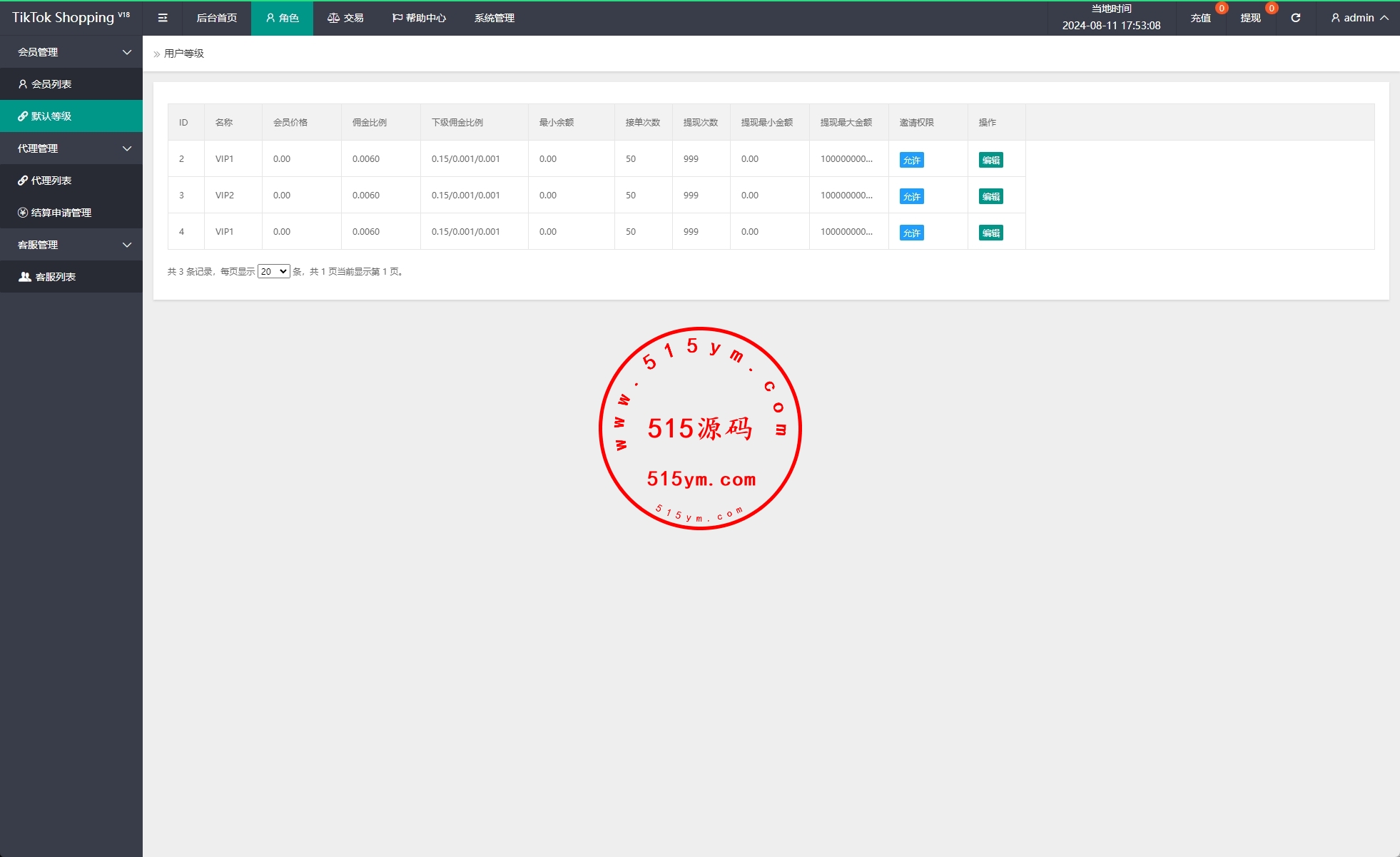Toggle 允许 invite permission for VIP2

coord(911,196)
